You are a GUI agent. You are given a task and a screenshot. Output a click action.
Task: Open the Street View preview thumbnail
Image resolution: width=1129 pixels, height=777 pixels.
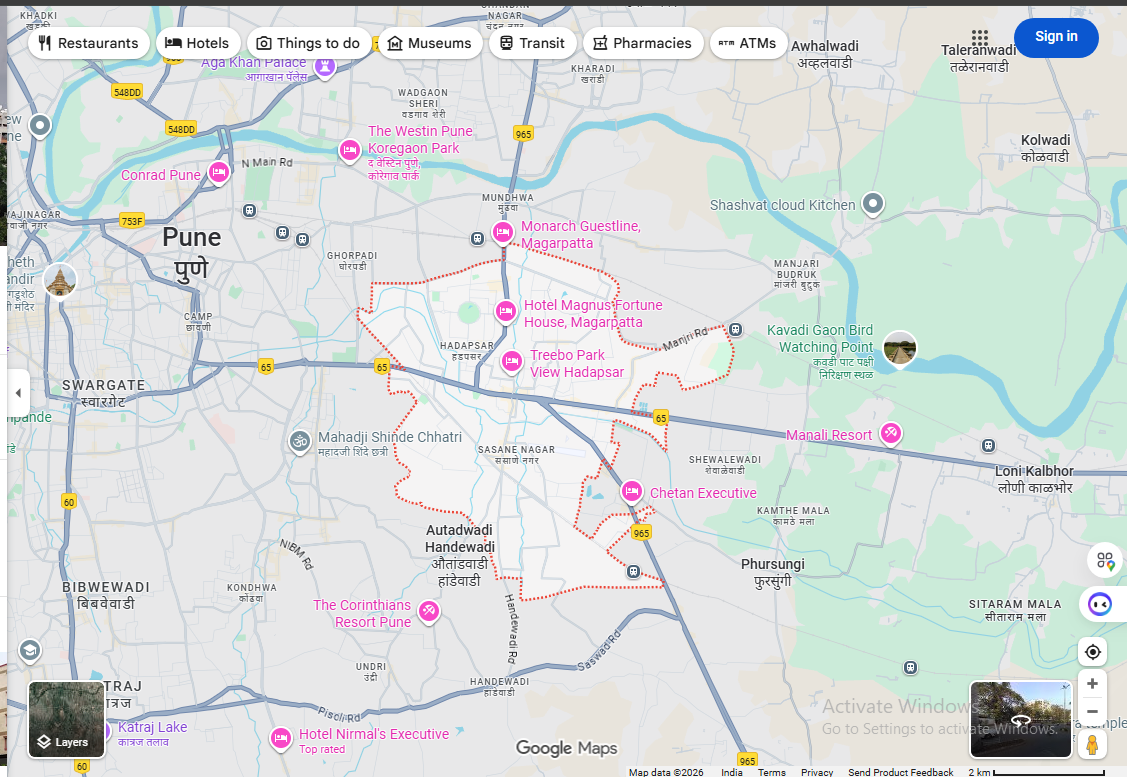(x=1020, y=719)
